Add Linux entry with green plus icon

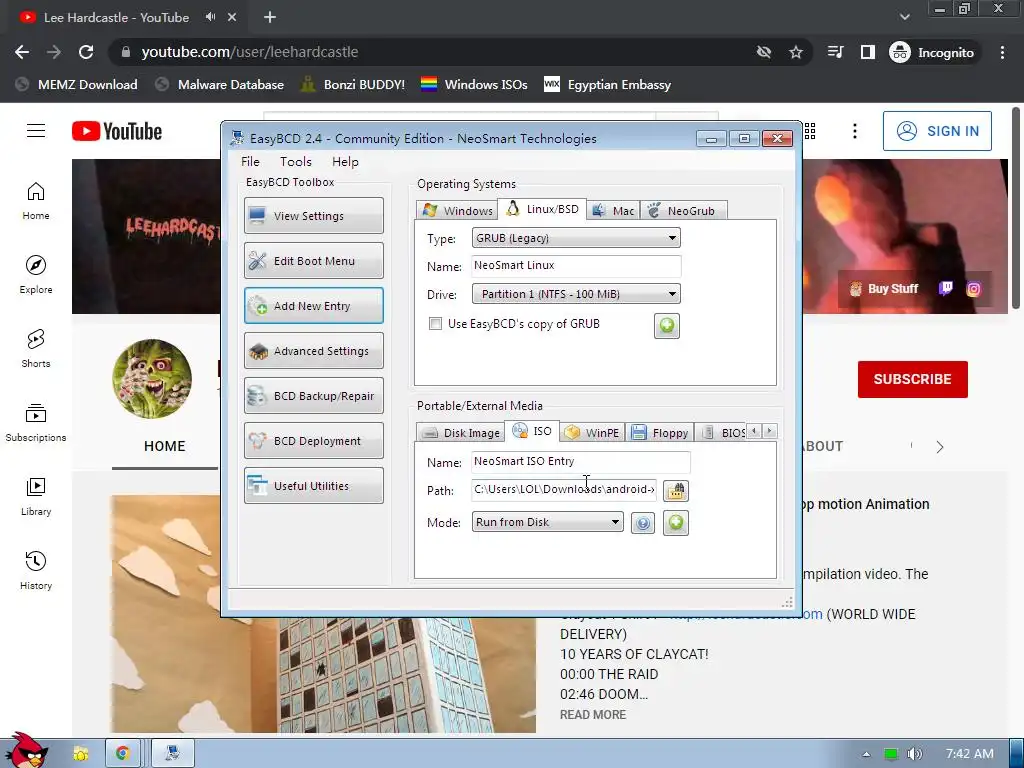667,325
